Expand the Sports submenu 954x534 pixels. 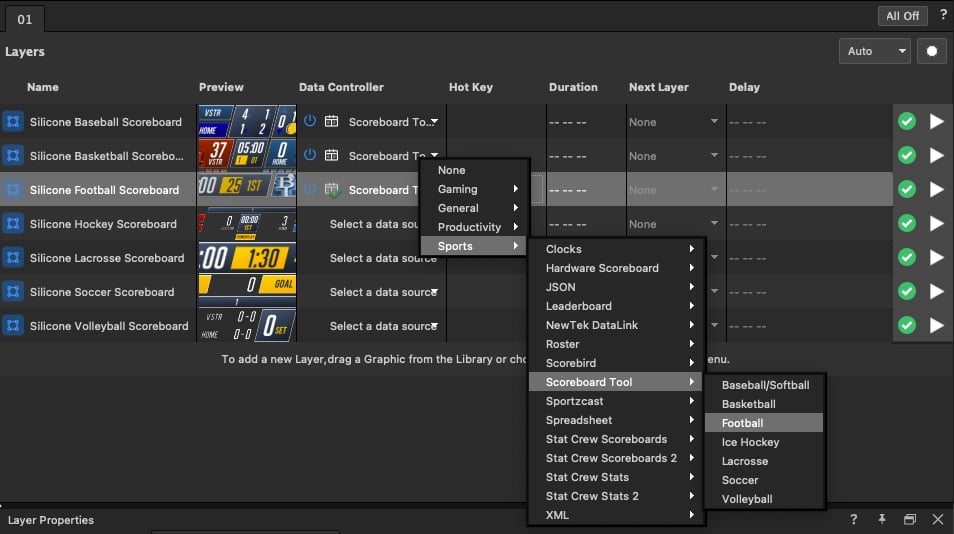click(473, 246)
